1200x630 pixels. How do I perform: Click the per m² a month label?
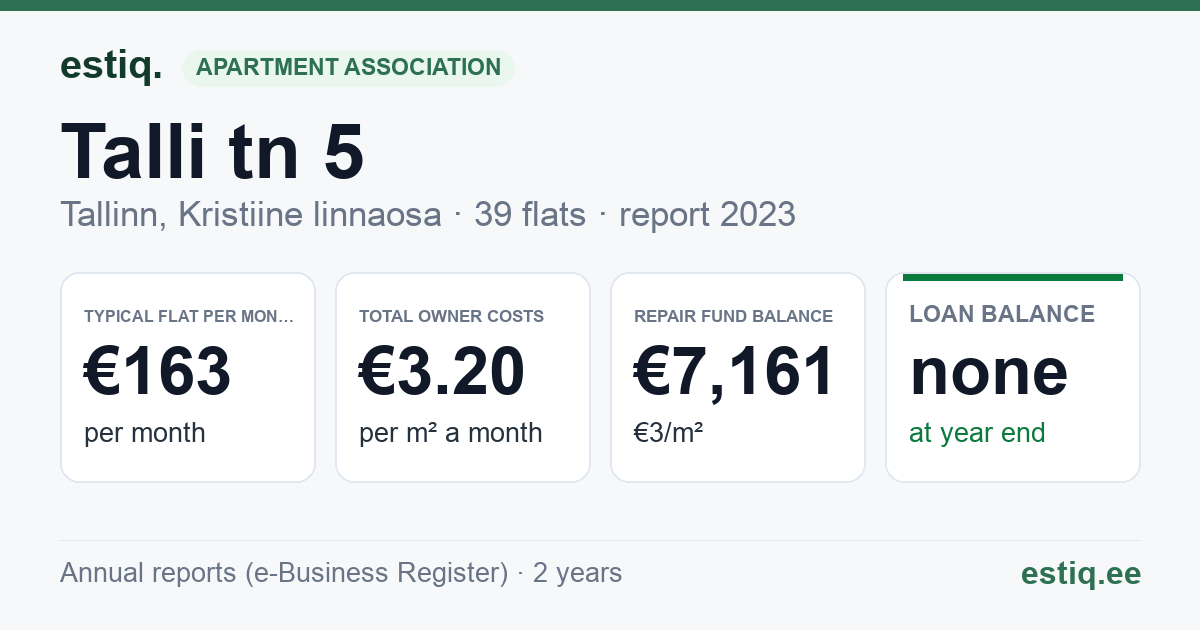point(450,433)
